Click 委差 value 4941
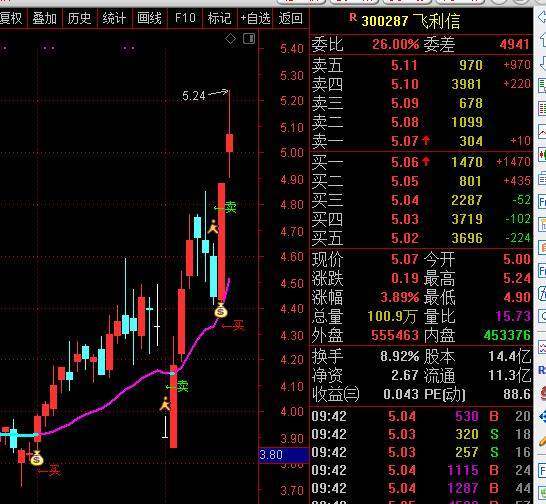The height and width of the screenshot is (504, 546). (514, 44)
